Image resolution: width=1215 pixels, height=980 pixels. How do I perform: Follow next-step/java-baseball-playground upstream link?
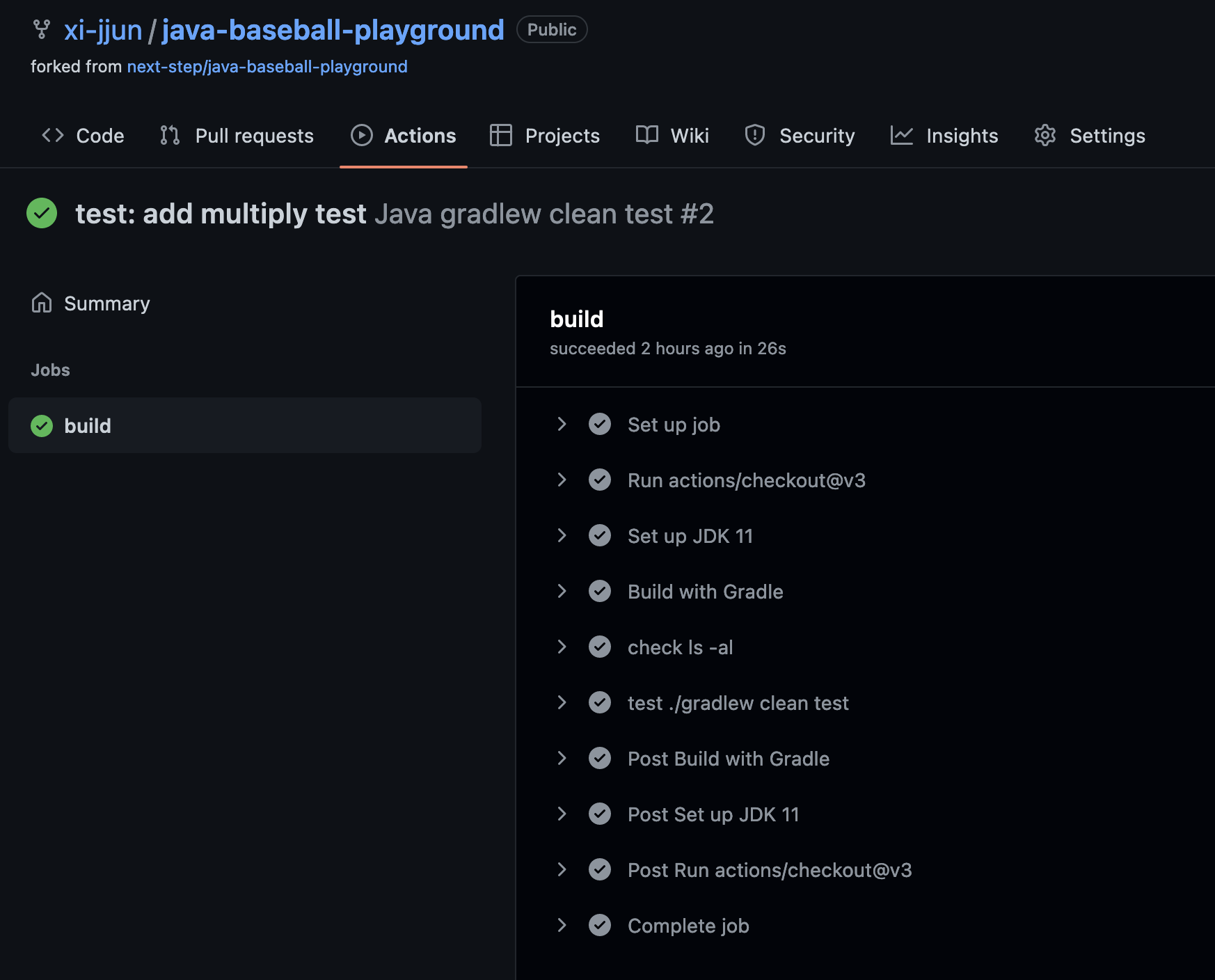(x=267, y=66)
